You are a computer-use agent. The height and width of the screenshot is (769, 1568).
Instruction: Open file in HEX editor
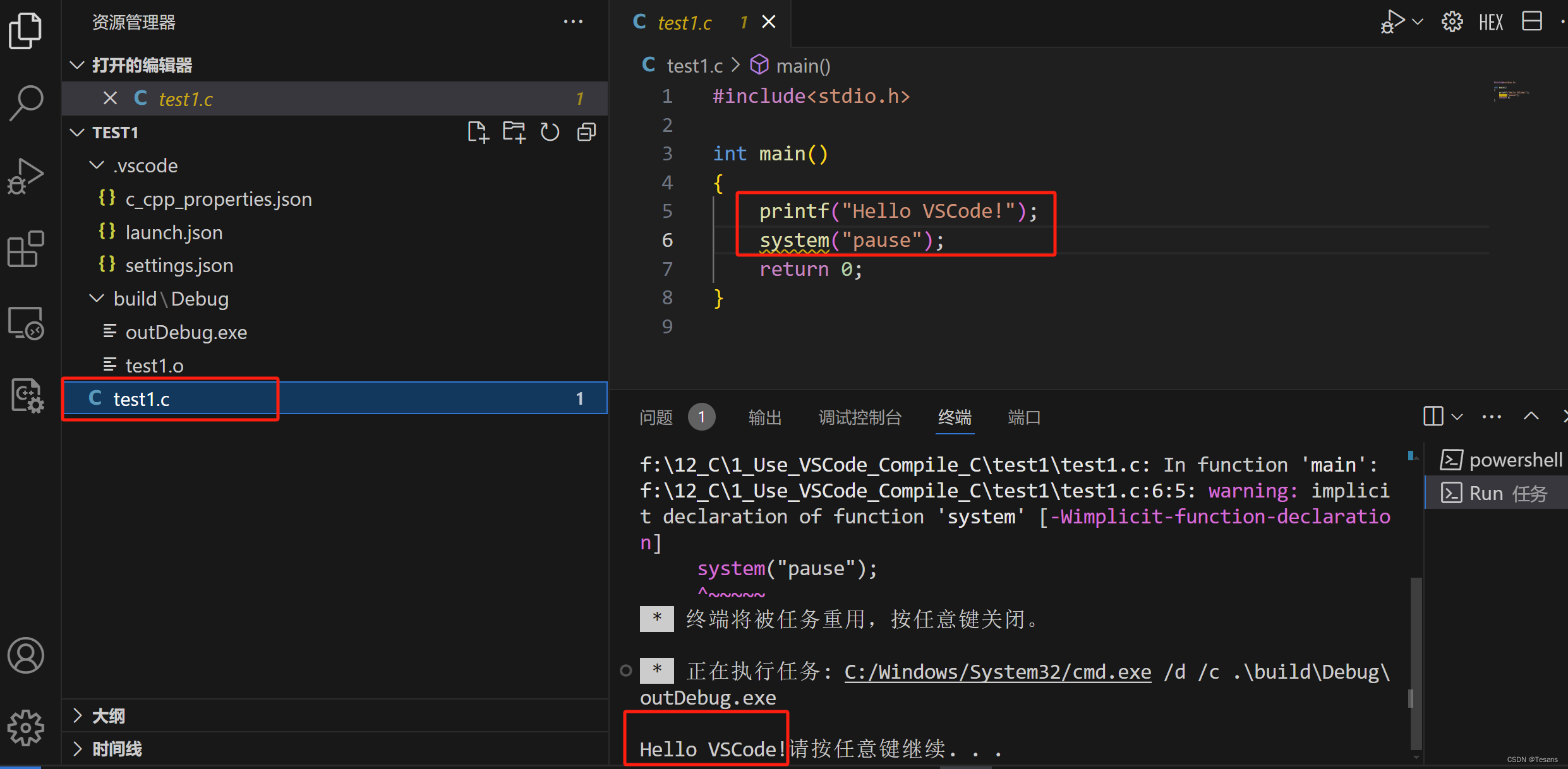coord(1491,23)
